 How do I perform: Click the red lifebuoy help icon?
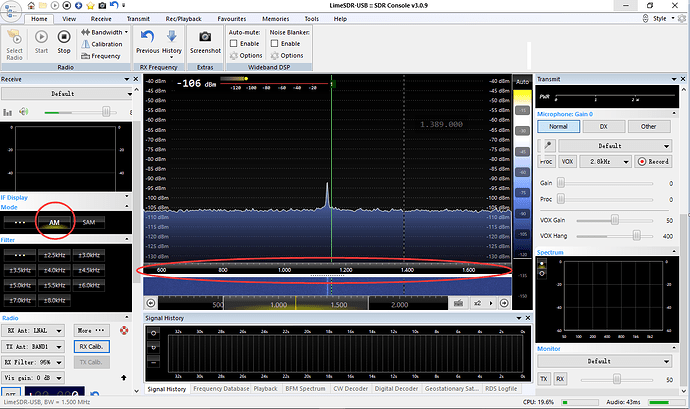pos(125,329)
